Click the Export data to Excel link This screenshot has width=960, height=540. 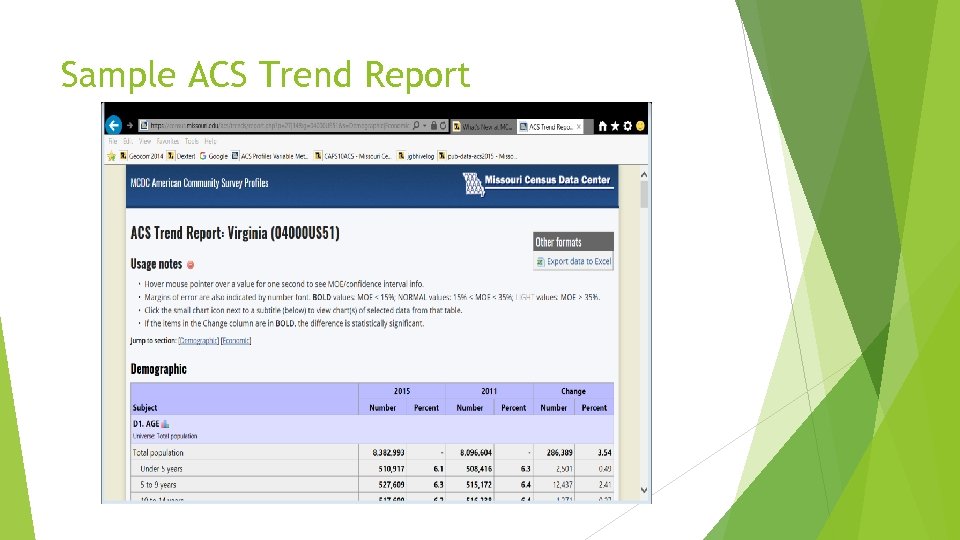click(x=579, y=261)
